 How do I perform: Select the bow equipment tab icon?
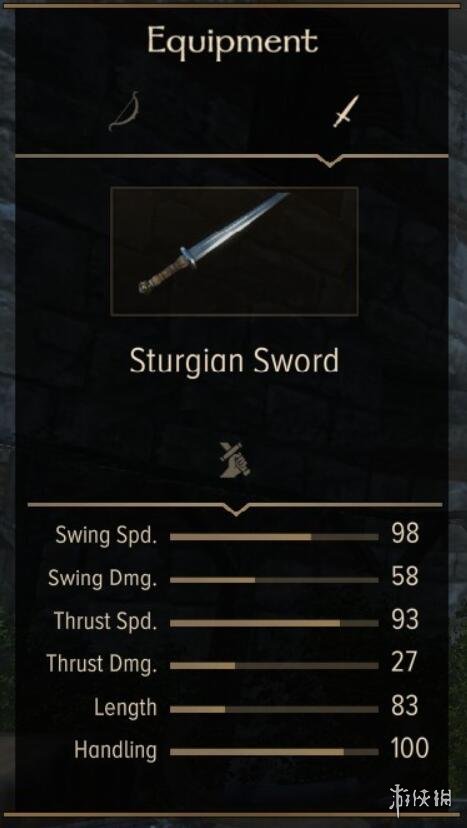coord(124,111)
